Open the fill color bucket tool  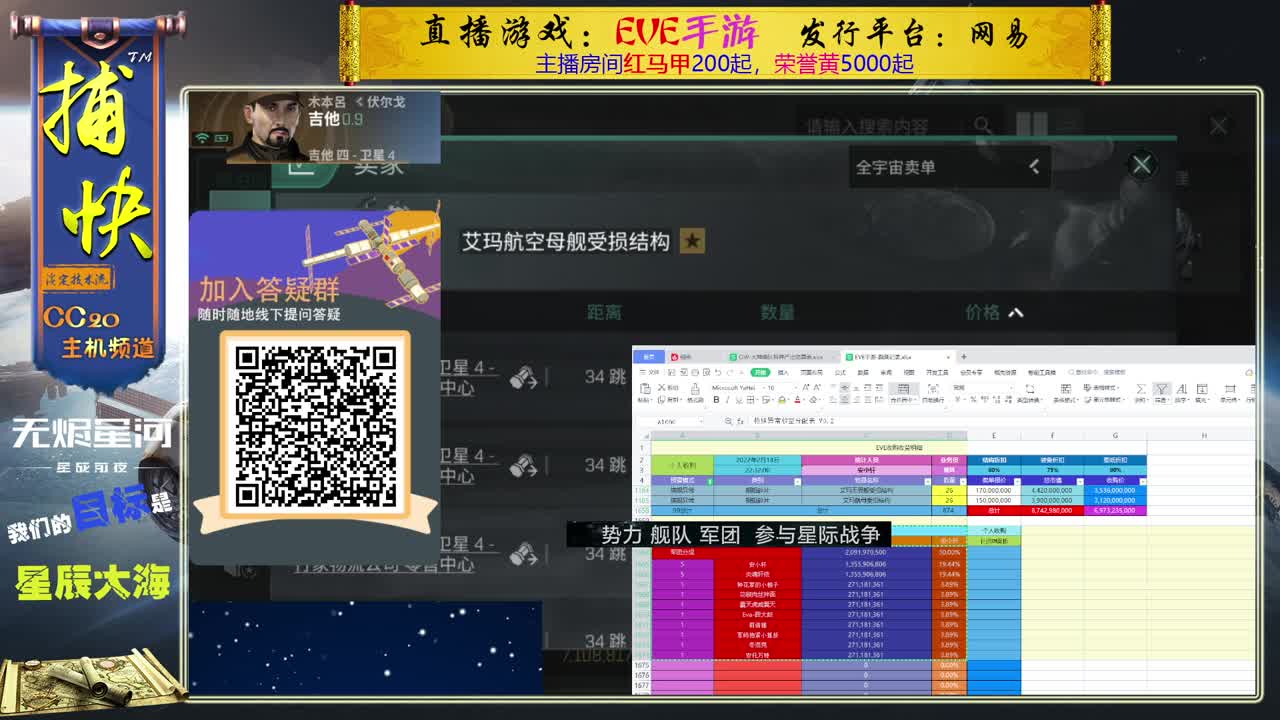click(782, 400)
